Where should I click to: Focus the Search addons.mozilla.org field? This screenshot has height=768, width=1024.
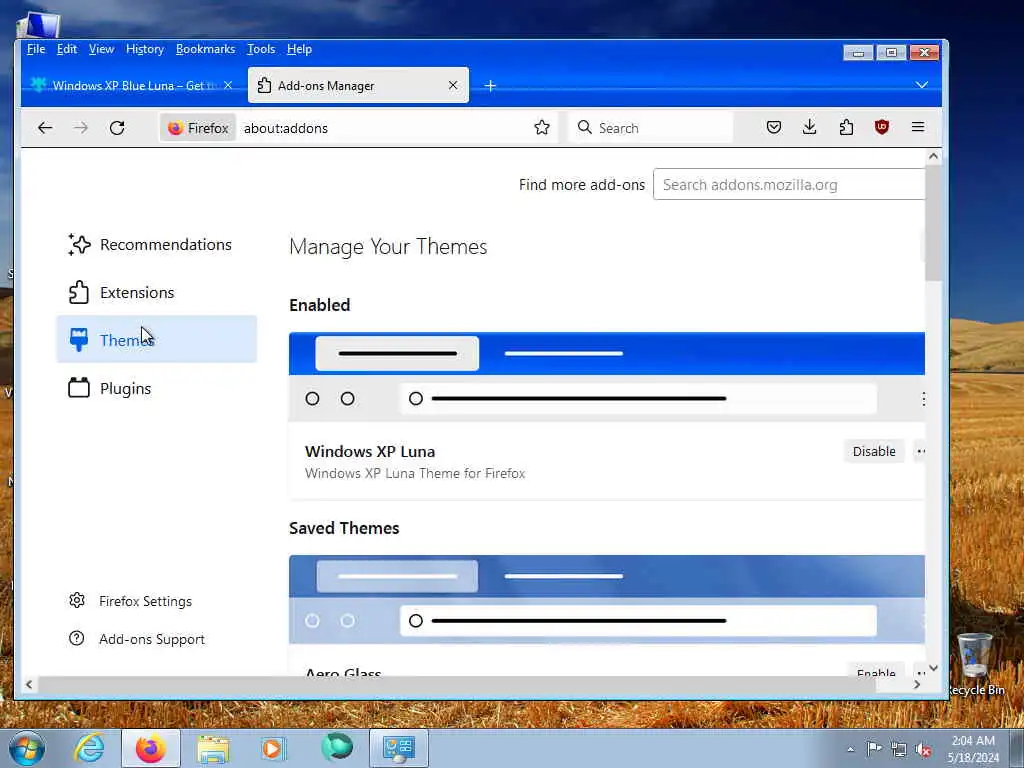789,185
